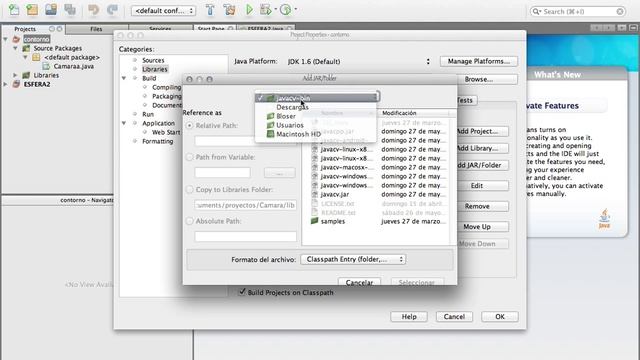Image resolution: width=640 pixels, height=360 pixels.
Task: Switch to the Projects tab
Action: point(25,29)
